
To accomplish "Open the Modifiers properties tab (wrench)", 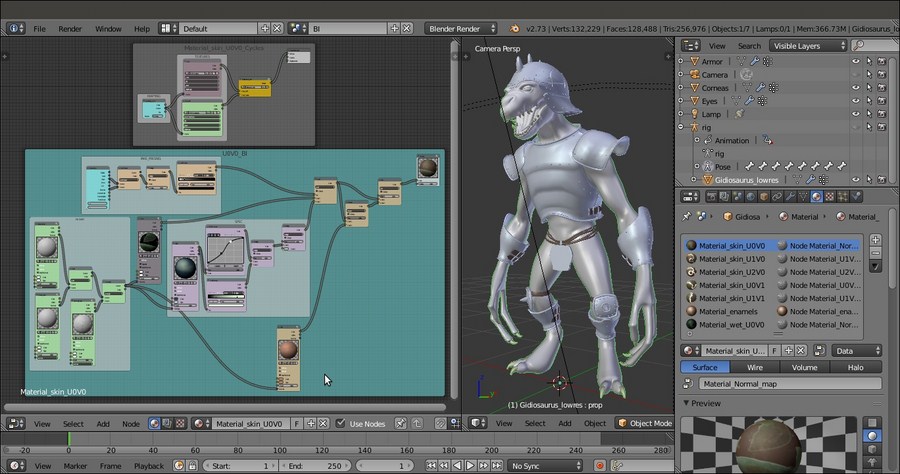I will (790, 197).
